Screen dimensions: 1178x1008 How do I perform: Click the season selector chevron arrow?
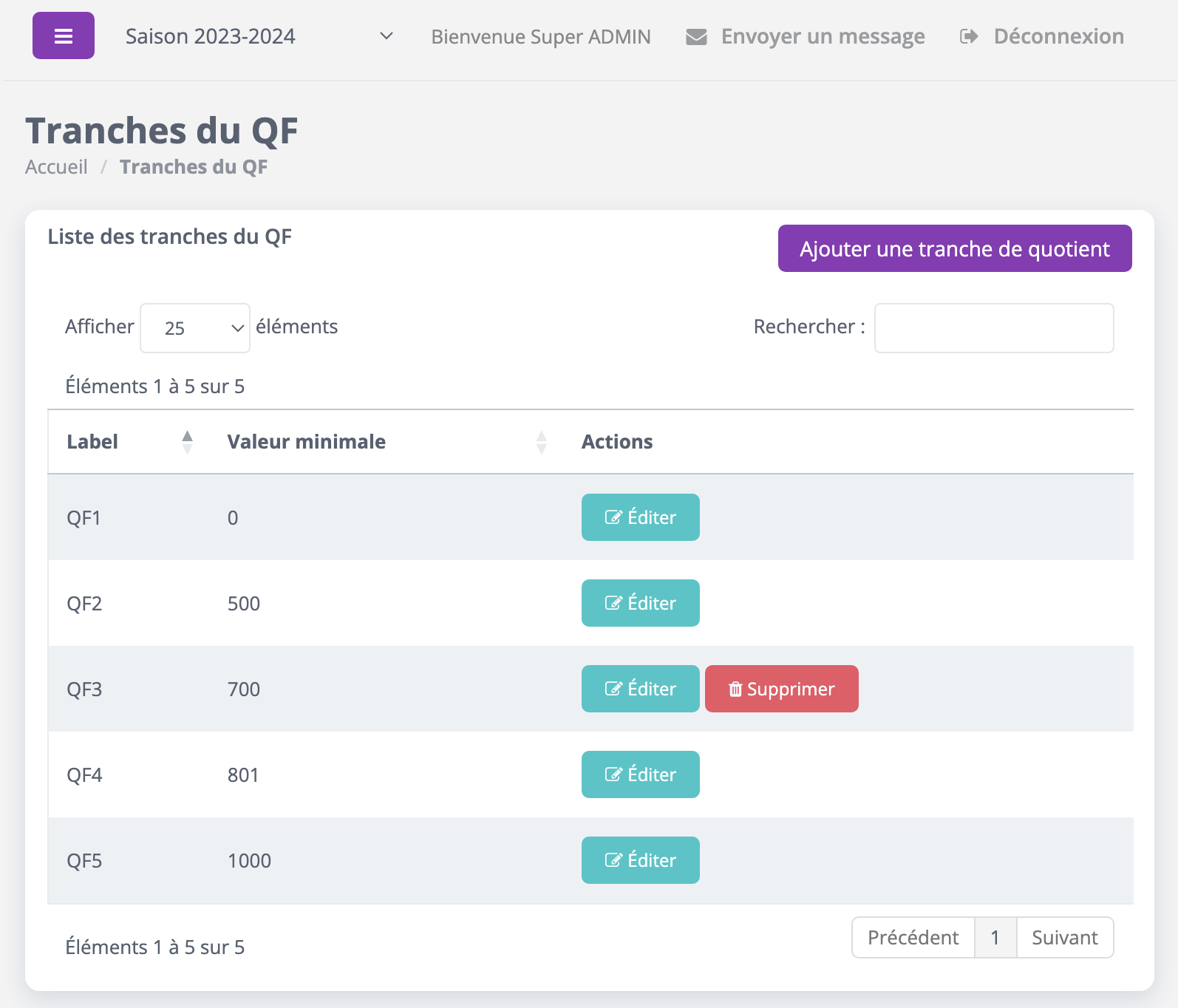[386, 36]
